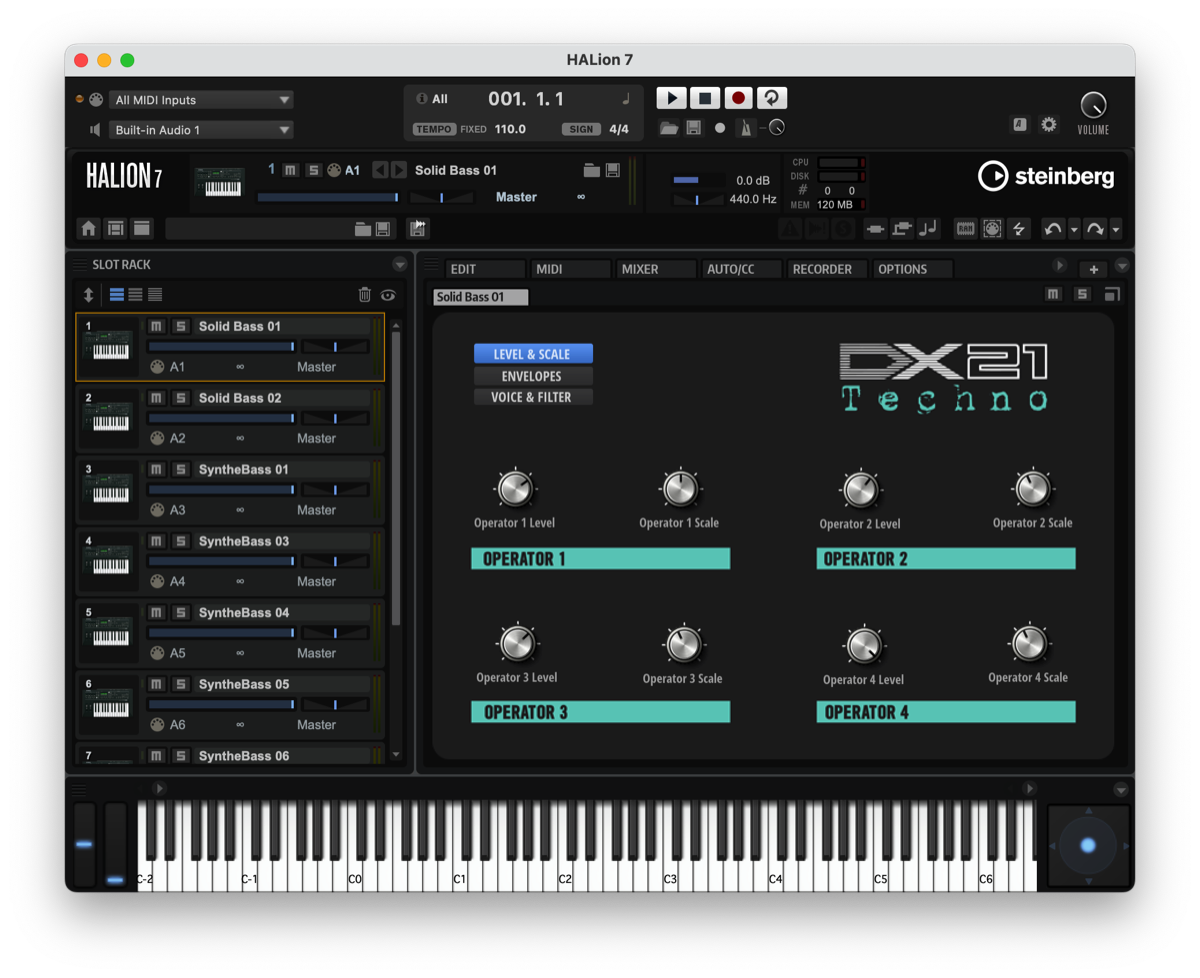Click the RAM button in toolbar

coord(965,229)
